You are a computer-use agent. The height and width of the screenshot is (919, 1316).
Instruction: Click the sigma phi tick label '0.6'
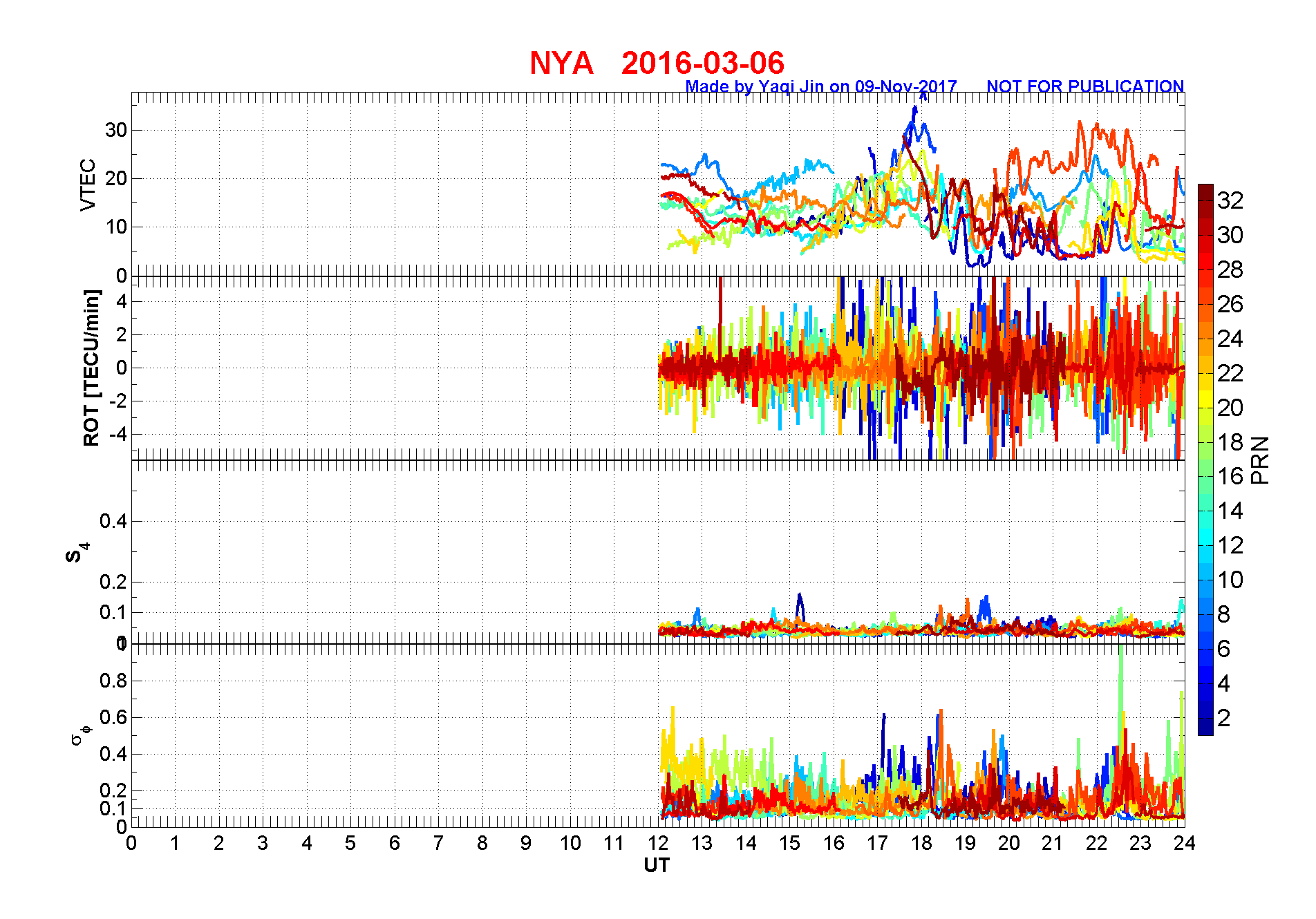(113, 717)
